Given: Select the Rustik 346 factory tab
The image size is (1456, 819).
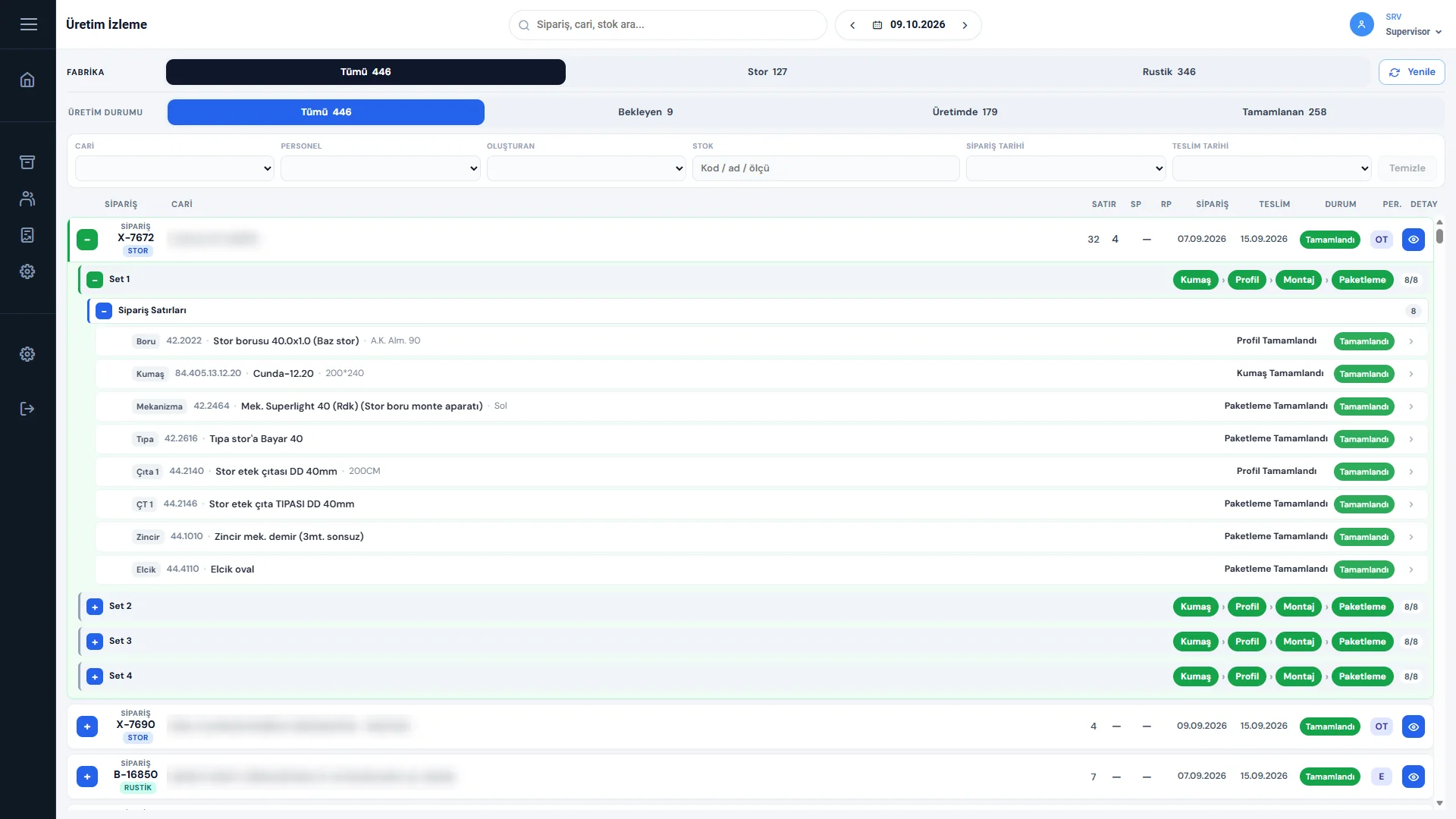Looking at the screenshot, I should point(1169,72).
